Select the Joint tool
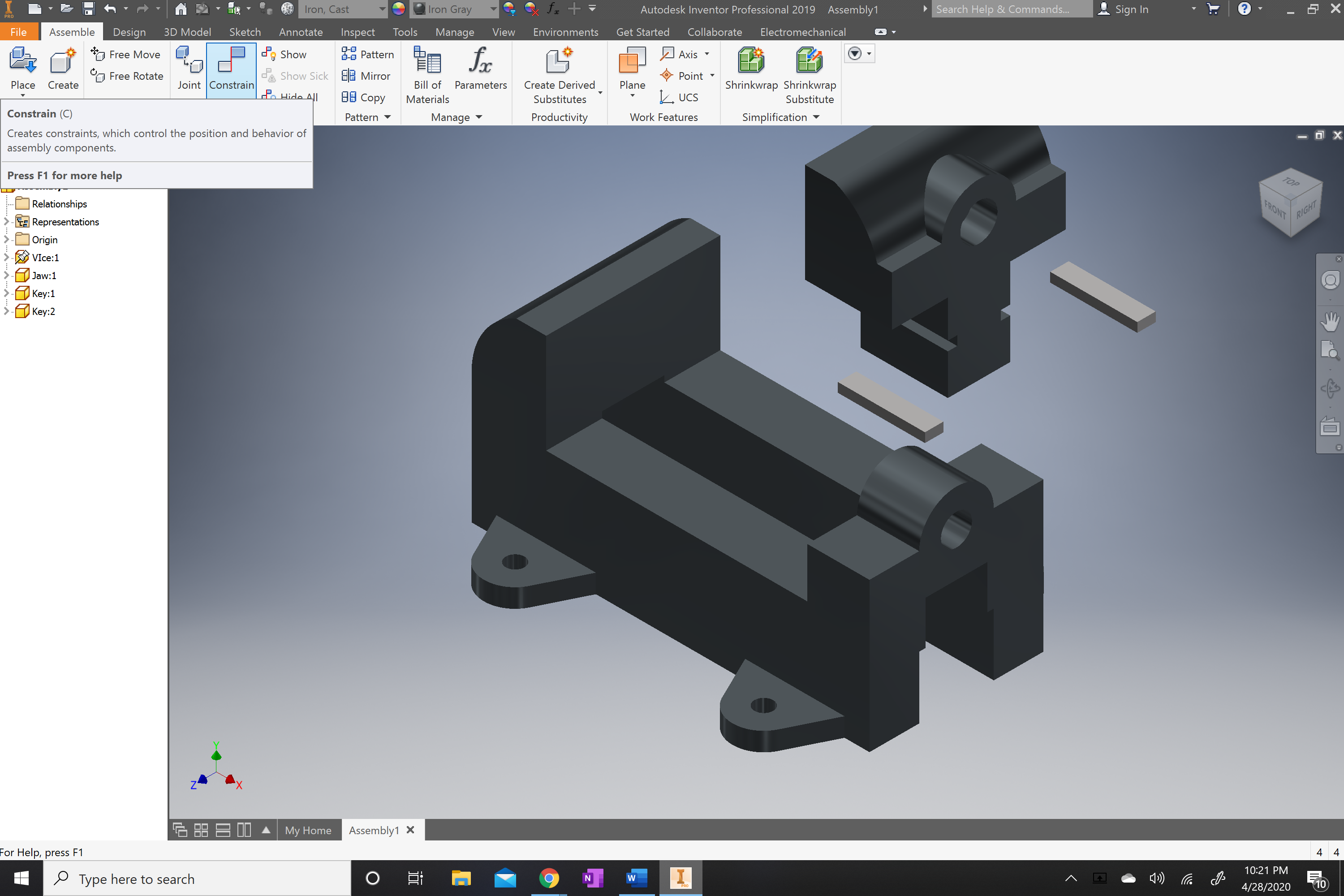The width and height of the screenshot is (1344, 896). tap(189, 69)
